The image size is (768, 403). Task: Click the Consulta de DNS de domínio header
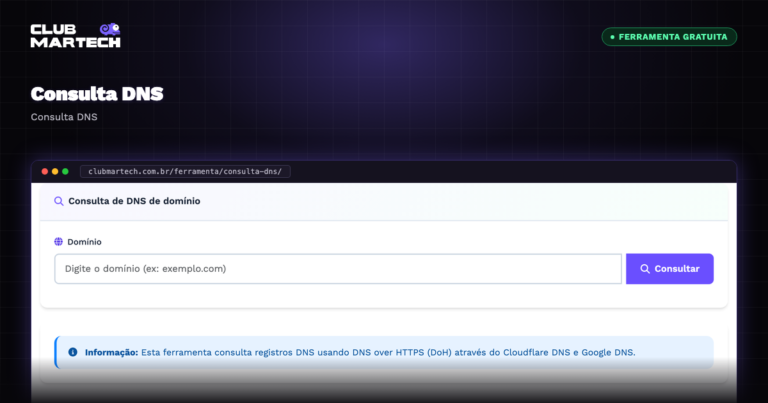134,201
